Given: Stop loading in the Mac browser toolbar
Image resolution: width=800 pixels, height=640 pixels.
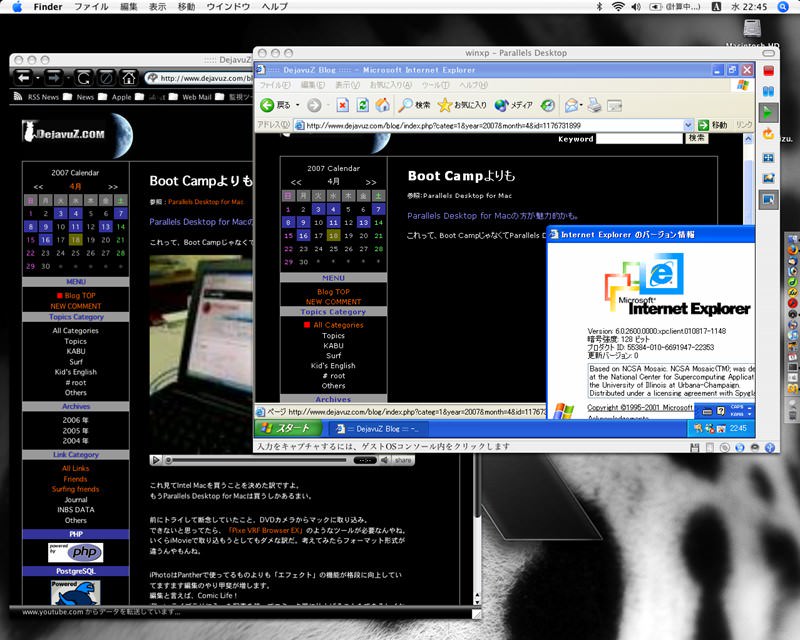Looking at the screenshot, I should (107, 78).
